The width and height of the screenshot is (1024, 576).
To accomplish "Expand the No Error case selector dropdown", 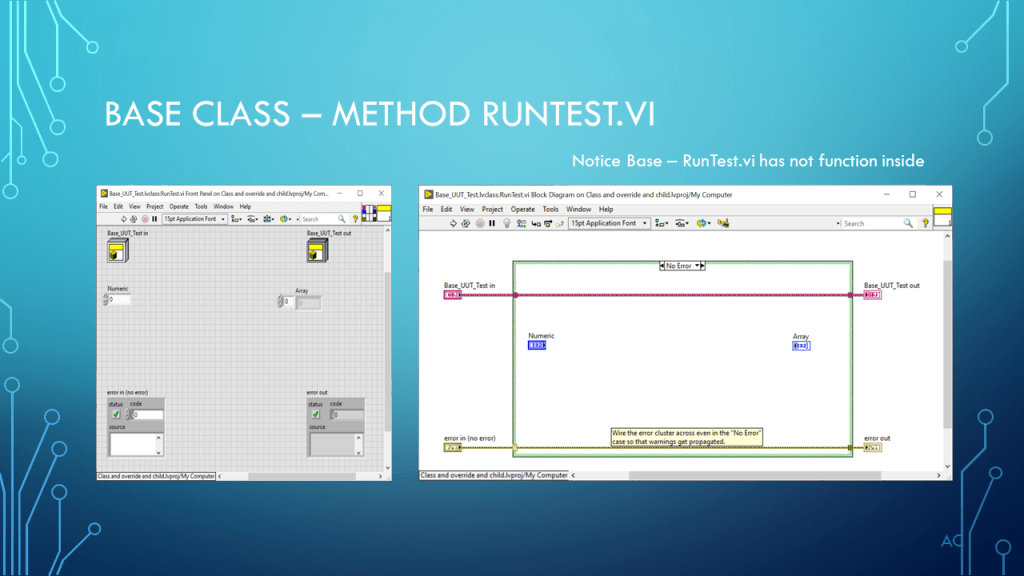I will tap(701, 266).
